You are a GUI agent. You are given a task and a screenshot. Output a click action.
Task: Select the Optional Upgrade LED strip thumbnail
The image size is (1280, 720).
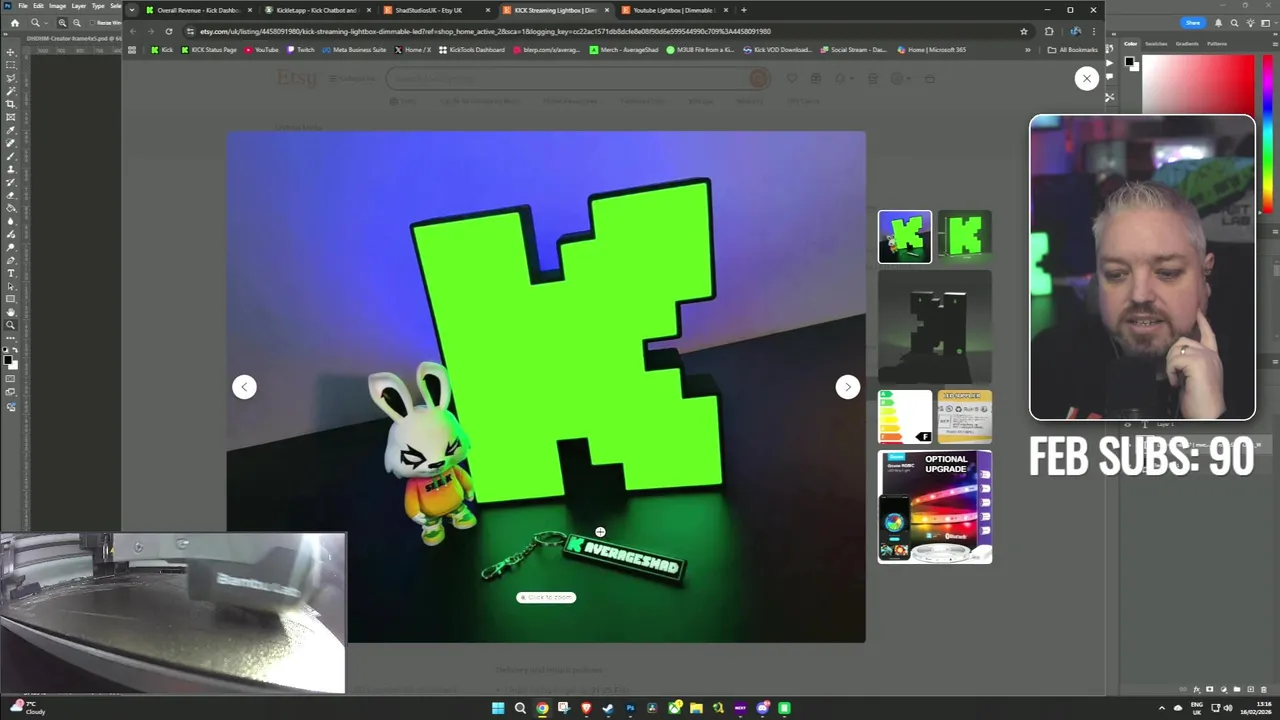pos(935,507)
